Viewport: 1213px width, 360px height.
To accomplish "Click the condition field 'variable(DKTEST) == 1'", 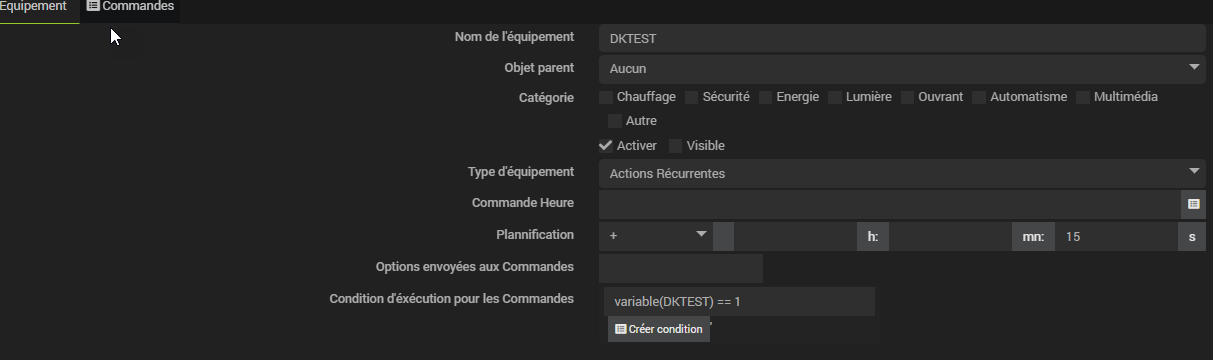I will click(740, 301).
